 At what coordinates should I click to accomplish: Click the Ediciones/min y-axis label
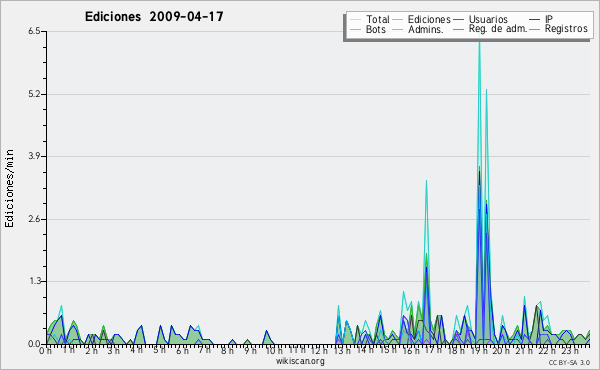pos(9,188)
